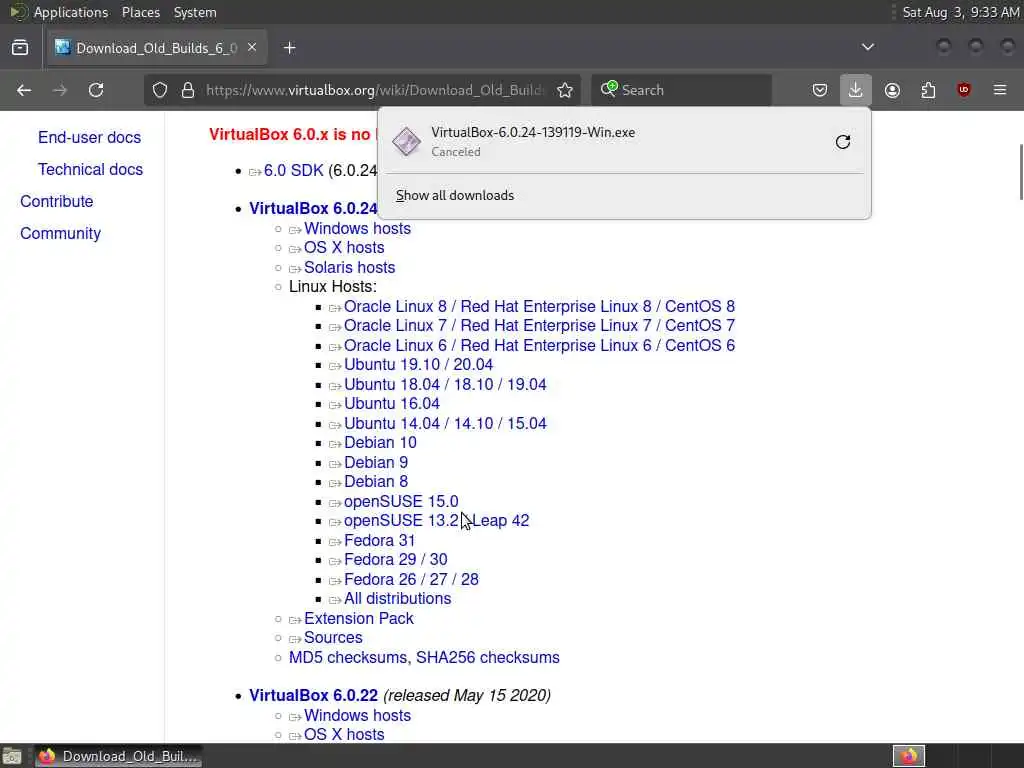Download the Extension Pack

pos(359,618)
